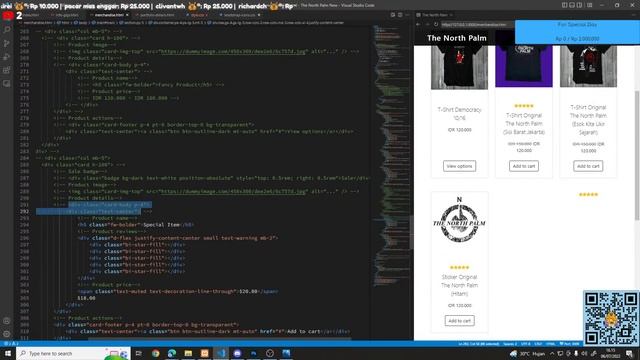Image resolution: width=640 pixels, height=360 pixels.
Task: Open the Extensions view
Action: pyautogui.click(x=7, y=70)
